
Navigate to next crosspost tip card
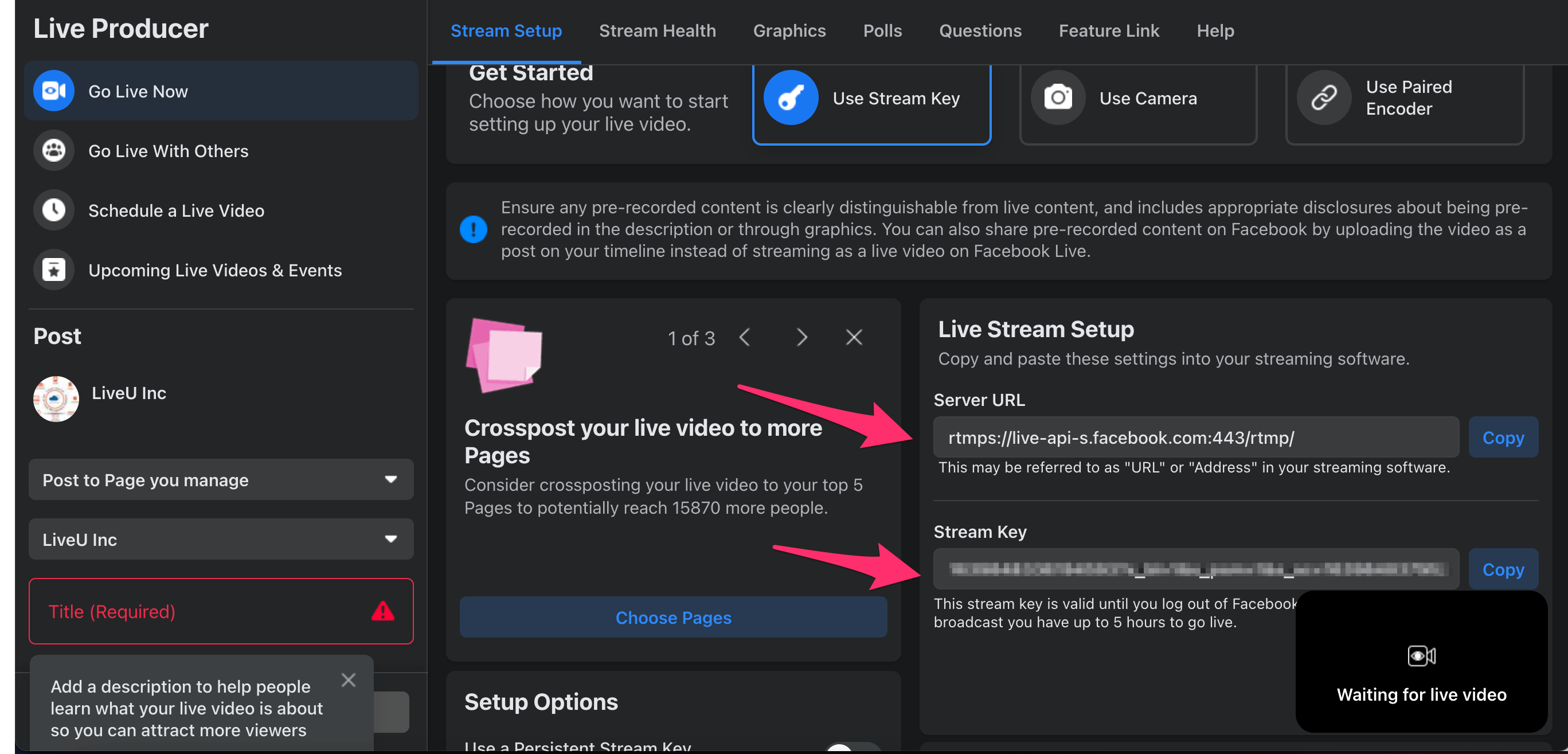[800, 336]
